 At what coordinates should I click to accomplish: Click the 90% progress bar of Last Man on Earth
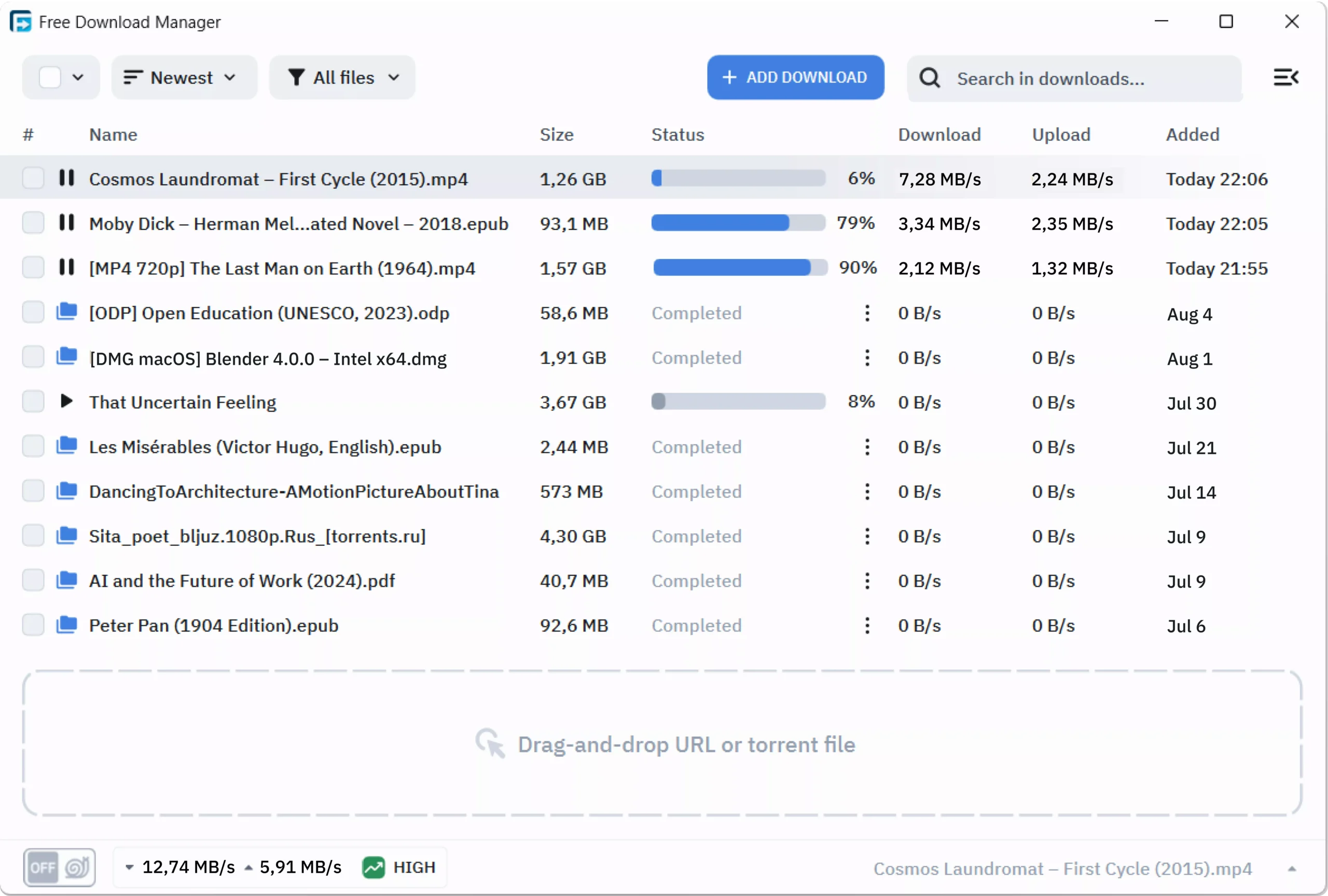click(x=738, y=267)
